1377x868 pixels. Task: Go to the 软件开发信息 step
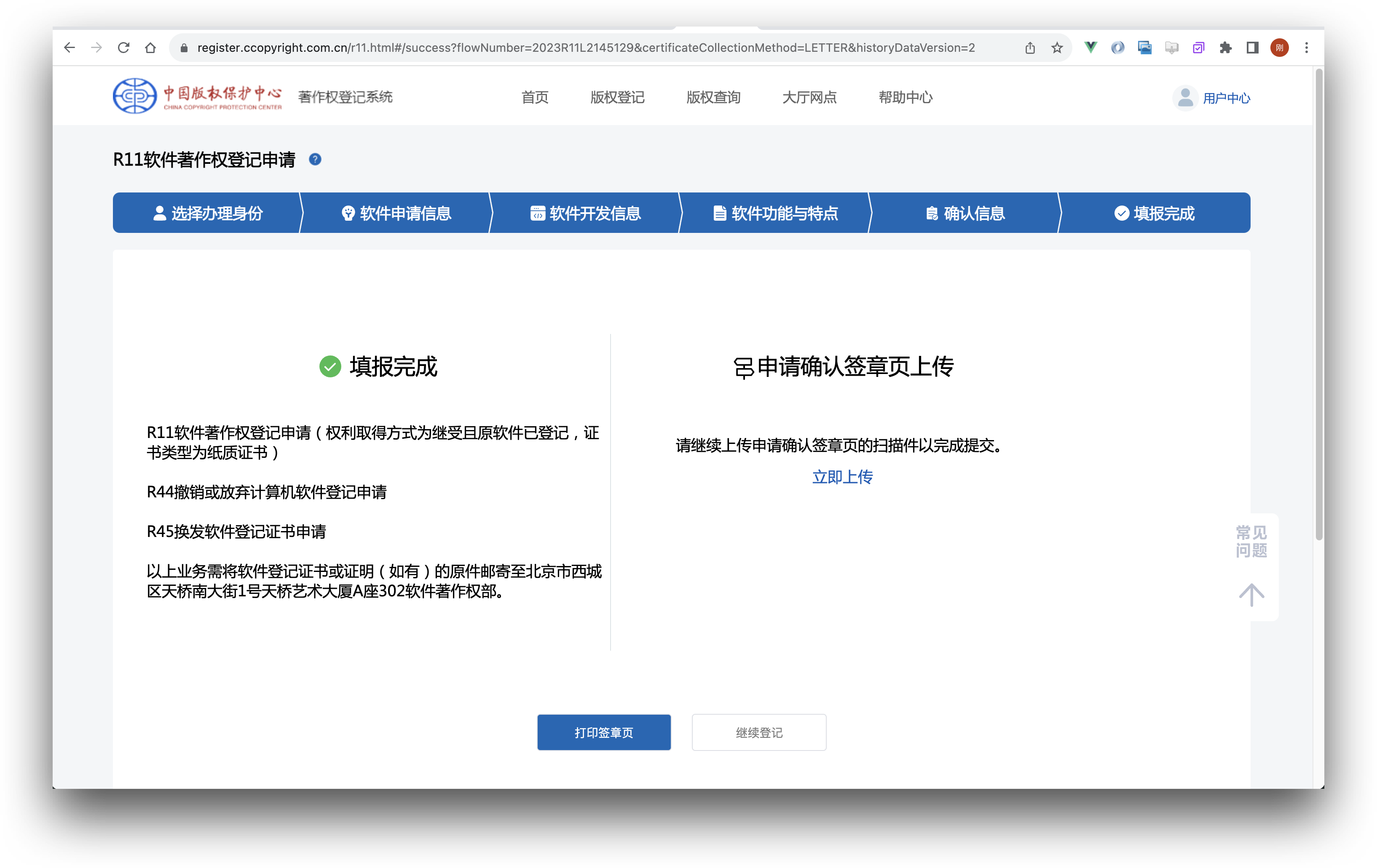click(x=586, y=213)
